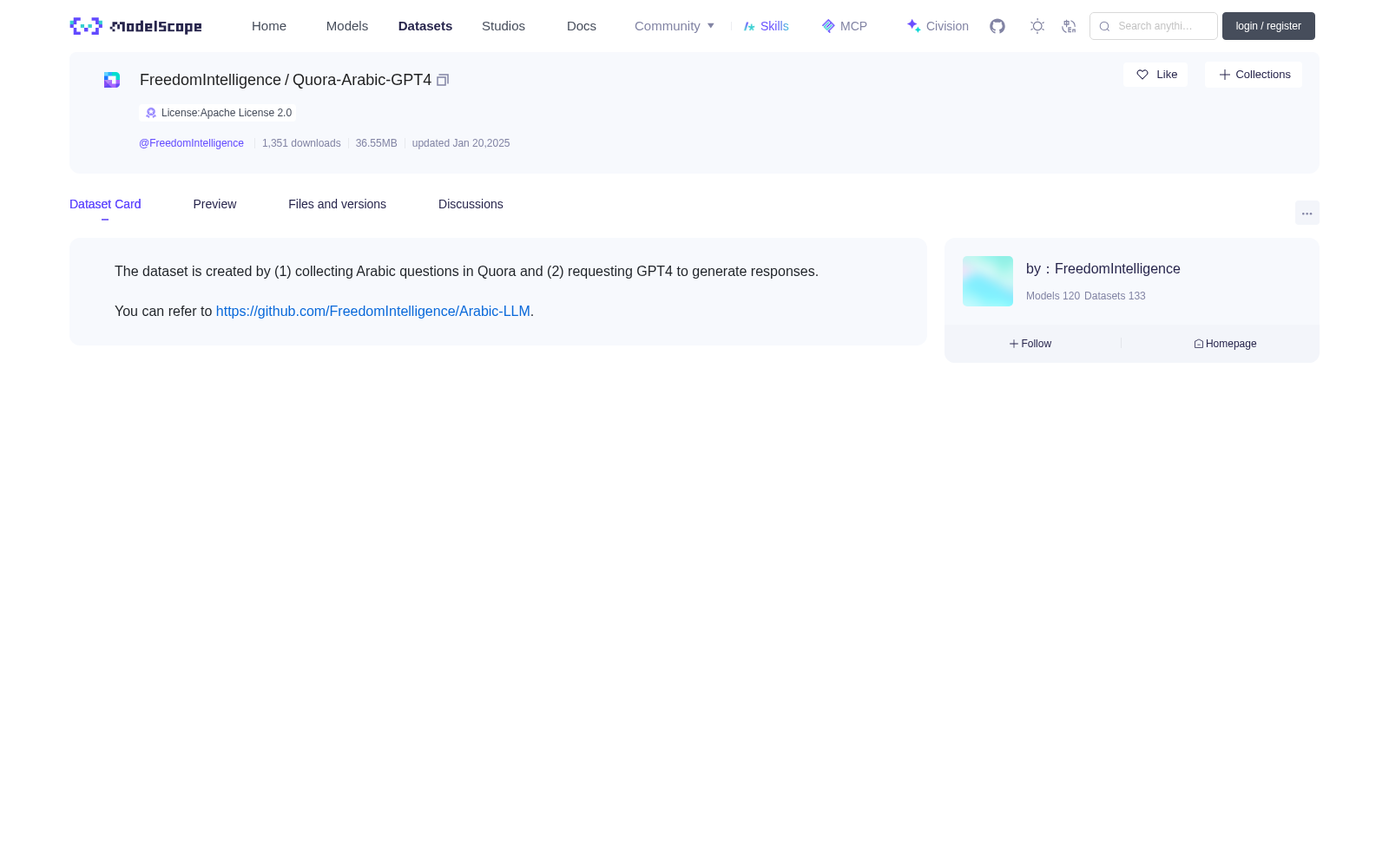Switch to the Files and versions tab

pos(337,204)
